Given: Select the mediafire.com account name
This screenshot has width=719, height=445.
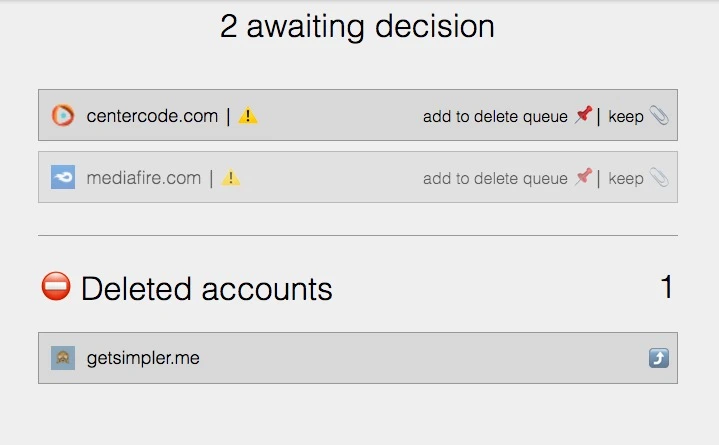Looking at the screenshot, I should coord(144,178).
